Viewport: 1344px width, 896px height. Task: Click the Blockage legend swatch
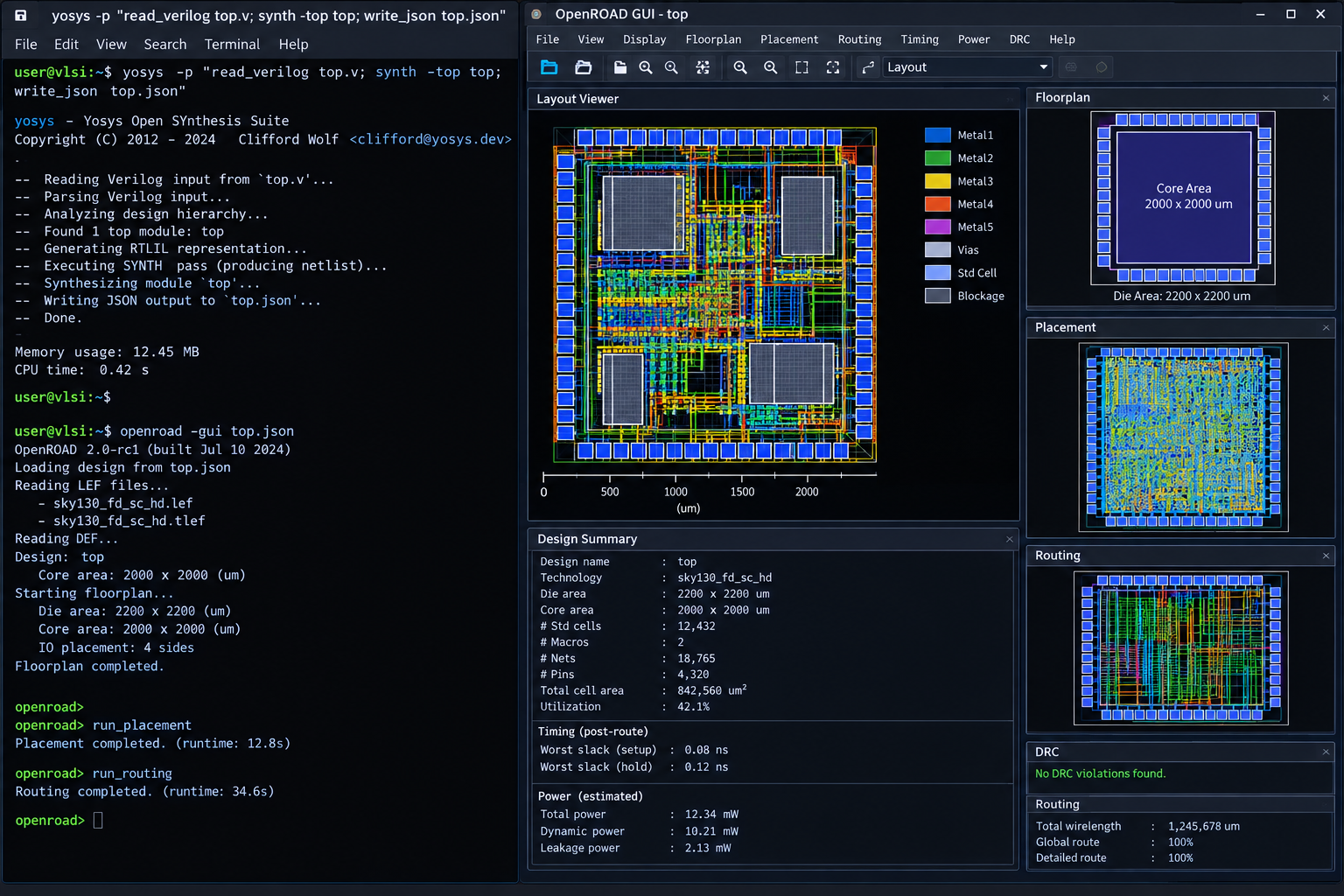[x=938, y=296]
